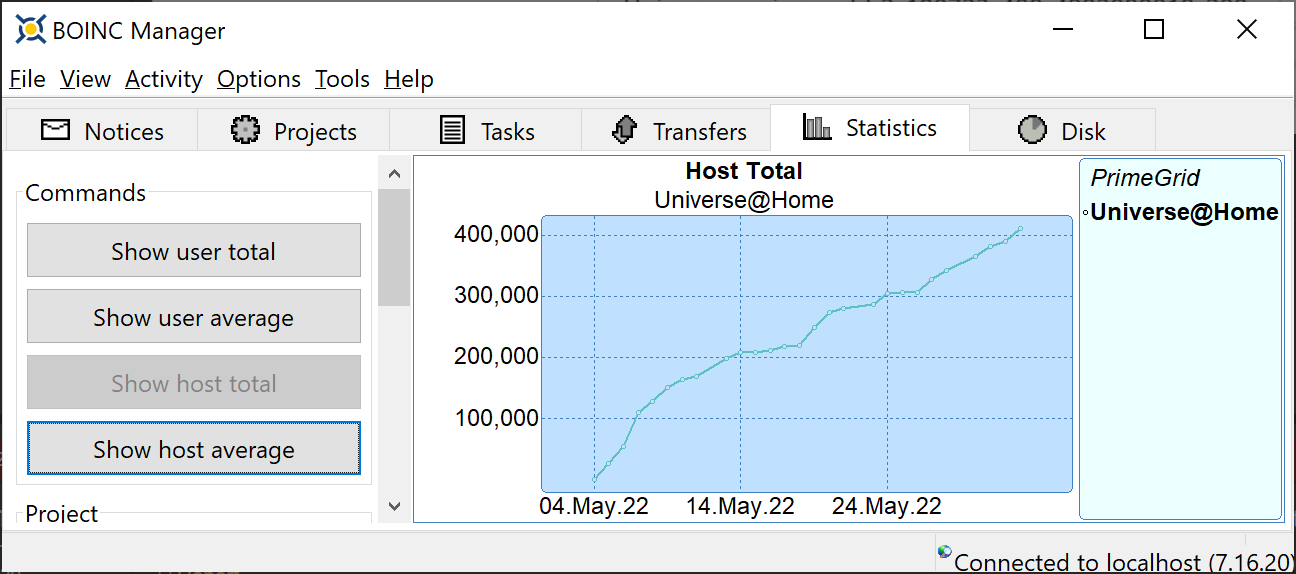Click the Projects gear icon
The image size is (1296, 574).
pyautogui.click(x=245, y=131)
